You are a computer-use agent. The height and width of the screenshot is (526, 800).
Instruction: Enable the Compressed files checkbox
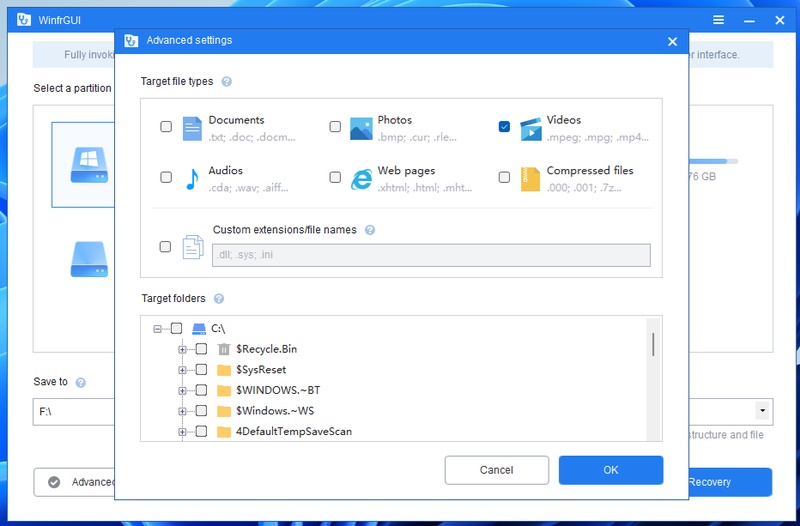(504, 177)
